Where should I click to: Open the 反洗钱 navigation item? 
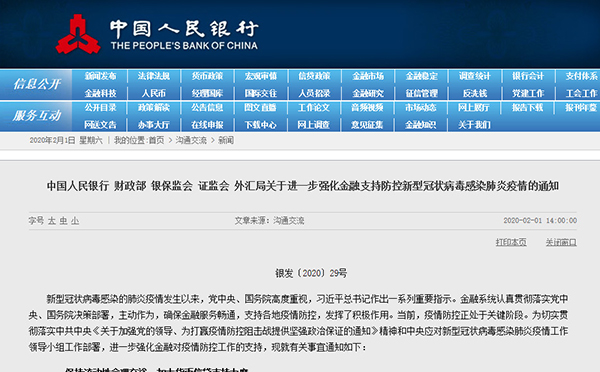tap(475, 93)
